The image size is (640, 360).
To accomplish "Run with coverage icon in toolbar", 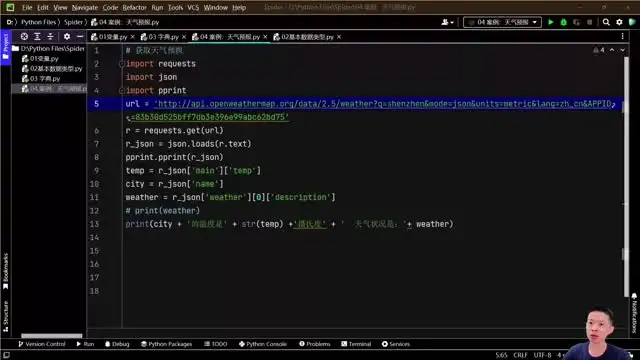I will pyautogui.click(x=576, y=22).
